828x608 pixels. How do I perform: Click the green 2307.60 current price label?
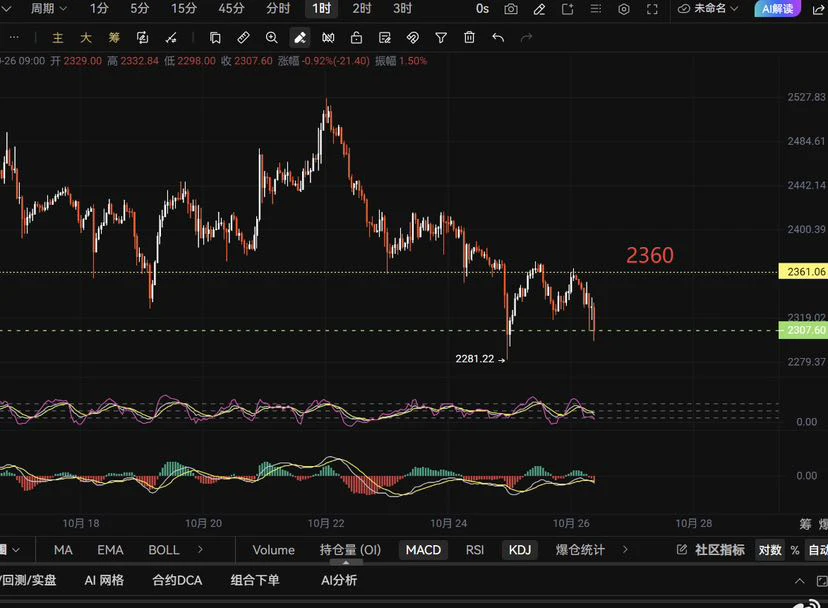click(803, 330)
